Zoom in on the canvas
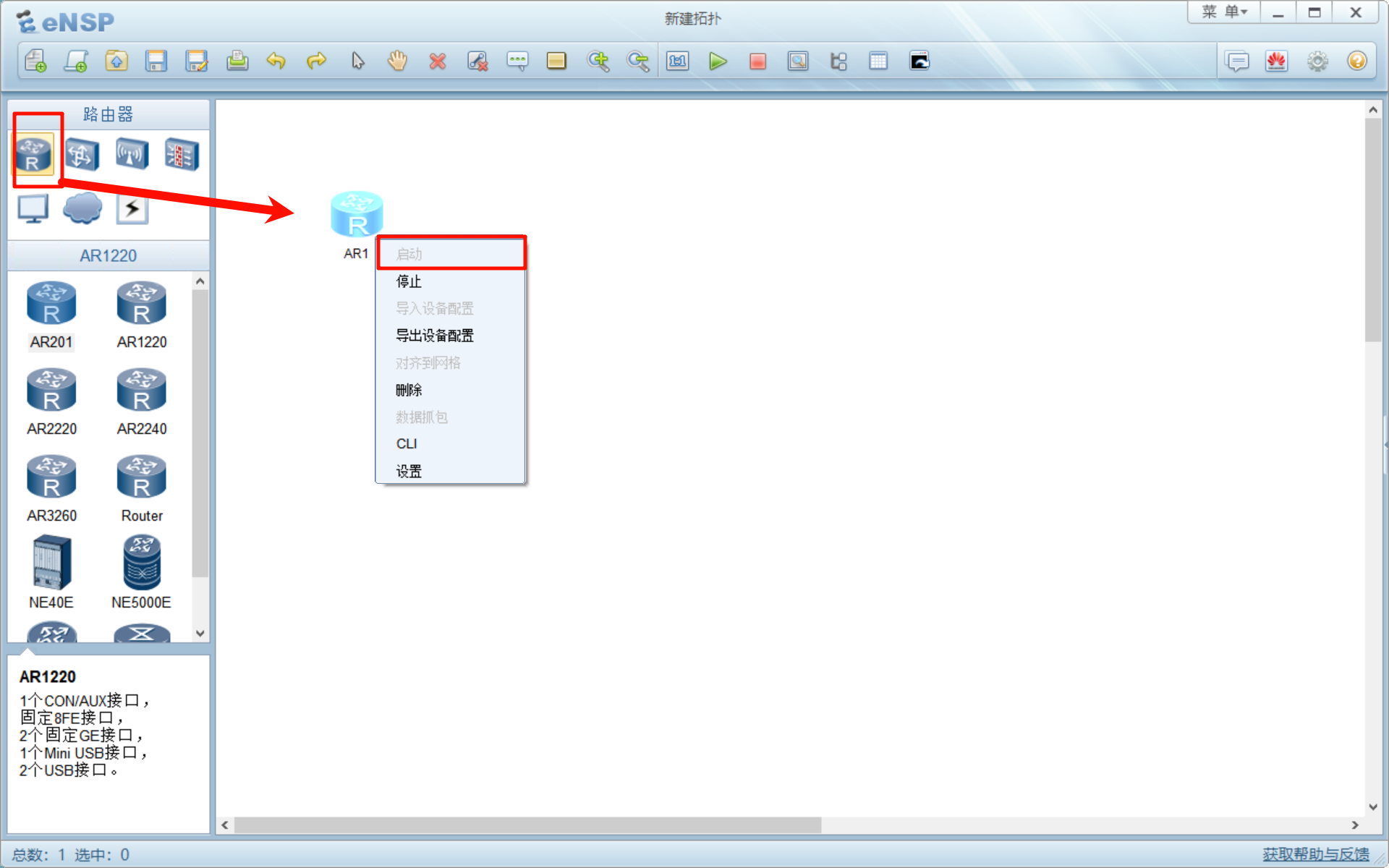Screen dimensions: 1389x868 click(598, 61)
